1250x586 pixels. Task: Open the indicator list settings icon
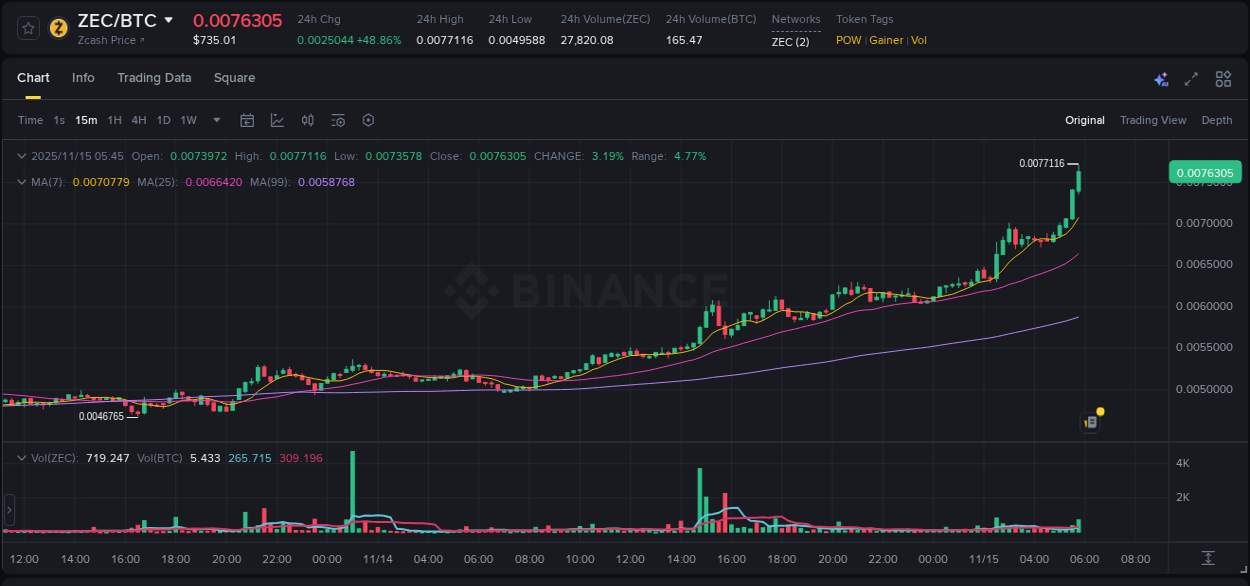(x=338, y=120)
